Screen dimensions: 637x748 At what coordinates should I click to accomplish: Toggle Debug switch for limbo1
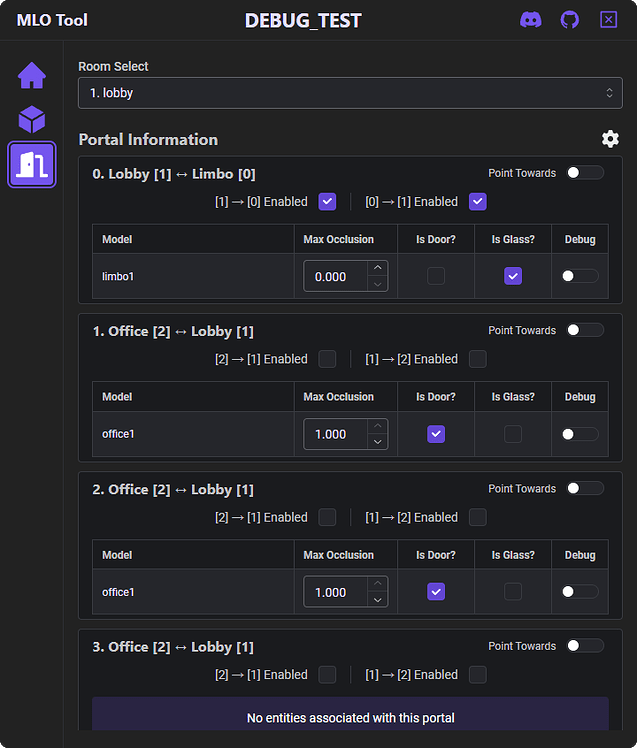coord(580,276)
